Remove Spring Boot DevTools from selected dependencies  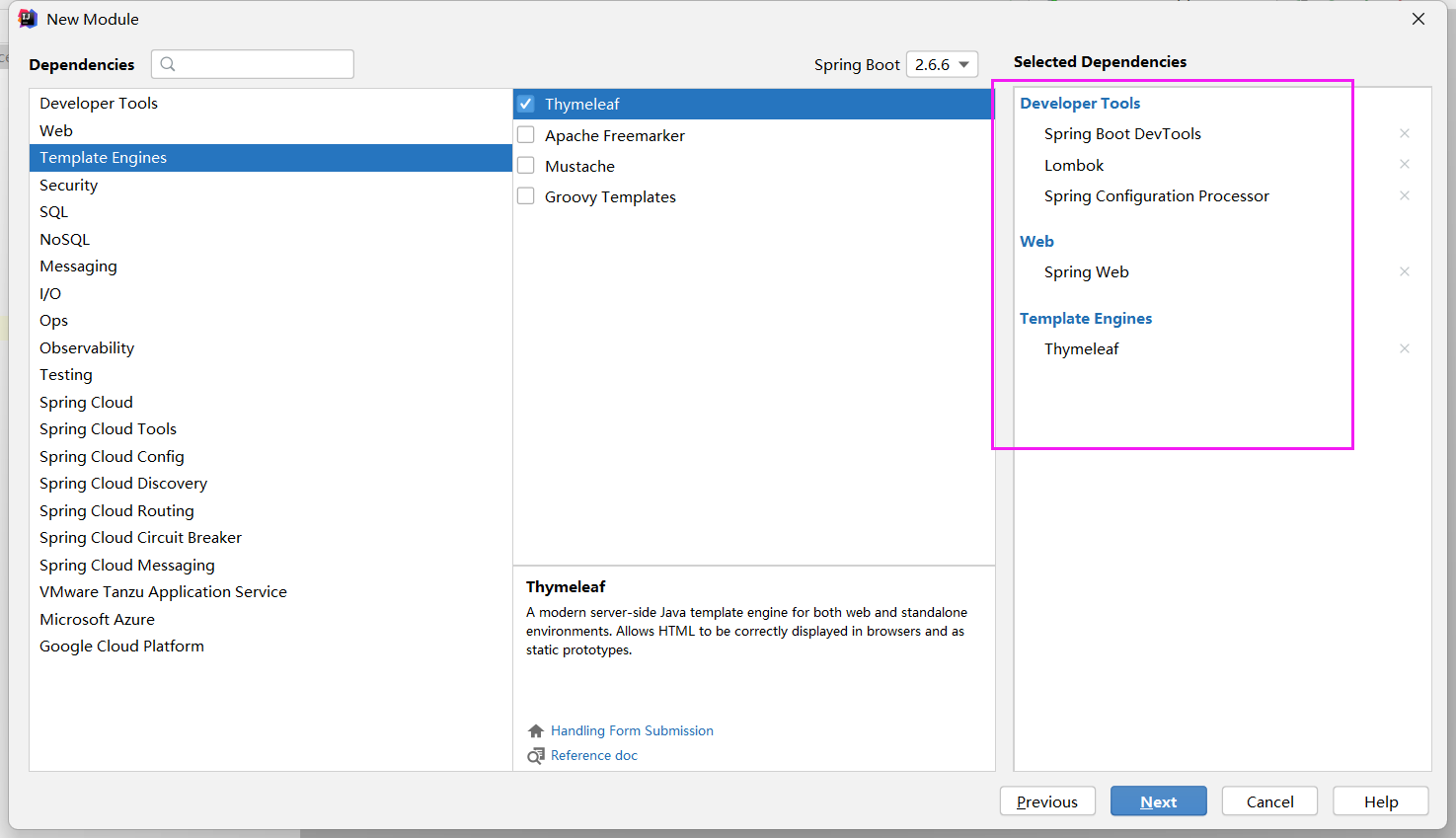pyautogui.click(x=1404, y=133)
